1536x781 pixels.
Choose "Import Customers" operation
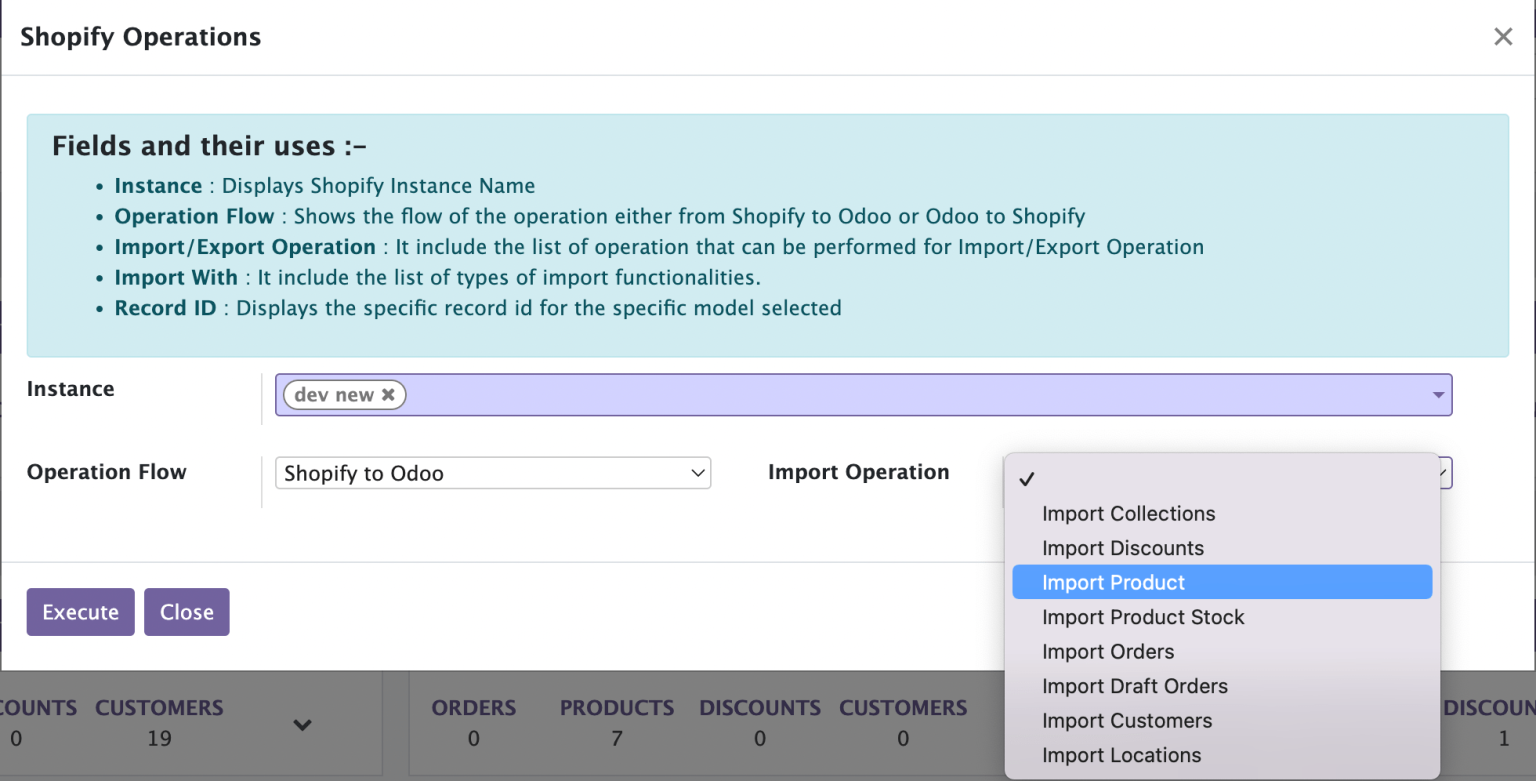pyautogui.click(x=1127, y=720)
